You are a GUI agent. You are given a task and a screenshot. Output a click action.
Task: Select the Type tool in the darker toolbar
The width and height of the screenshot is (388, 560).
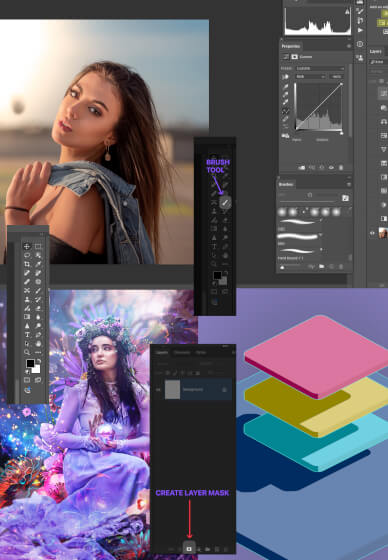click(214, 246)
